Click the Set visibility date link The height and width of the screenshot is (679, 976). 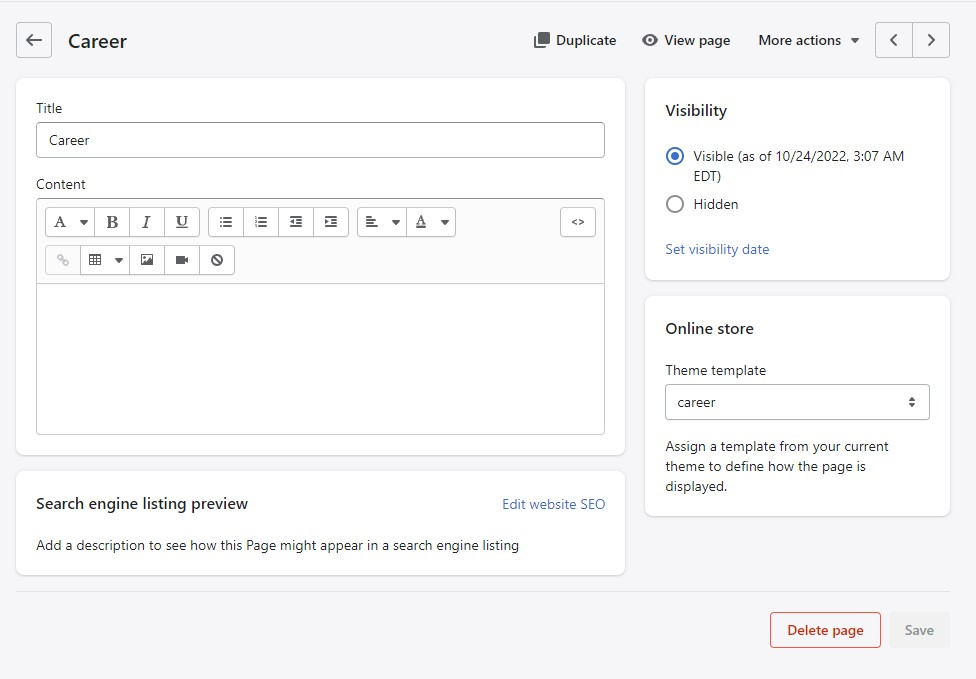(717, 249)
